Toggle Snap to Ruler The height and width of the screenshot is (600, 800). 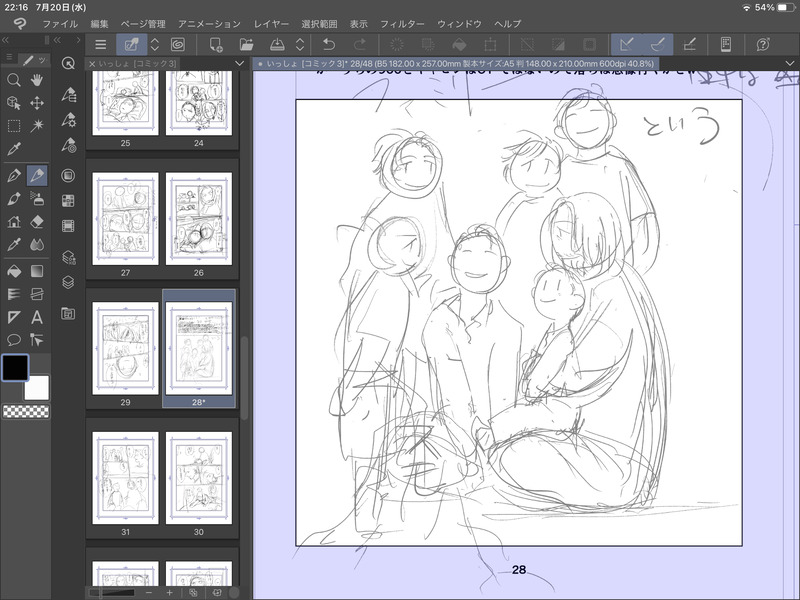(627, 45)
